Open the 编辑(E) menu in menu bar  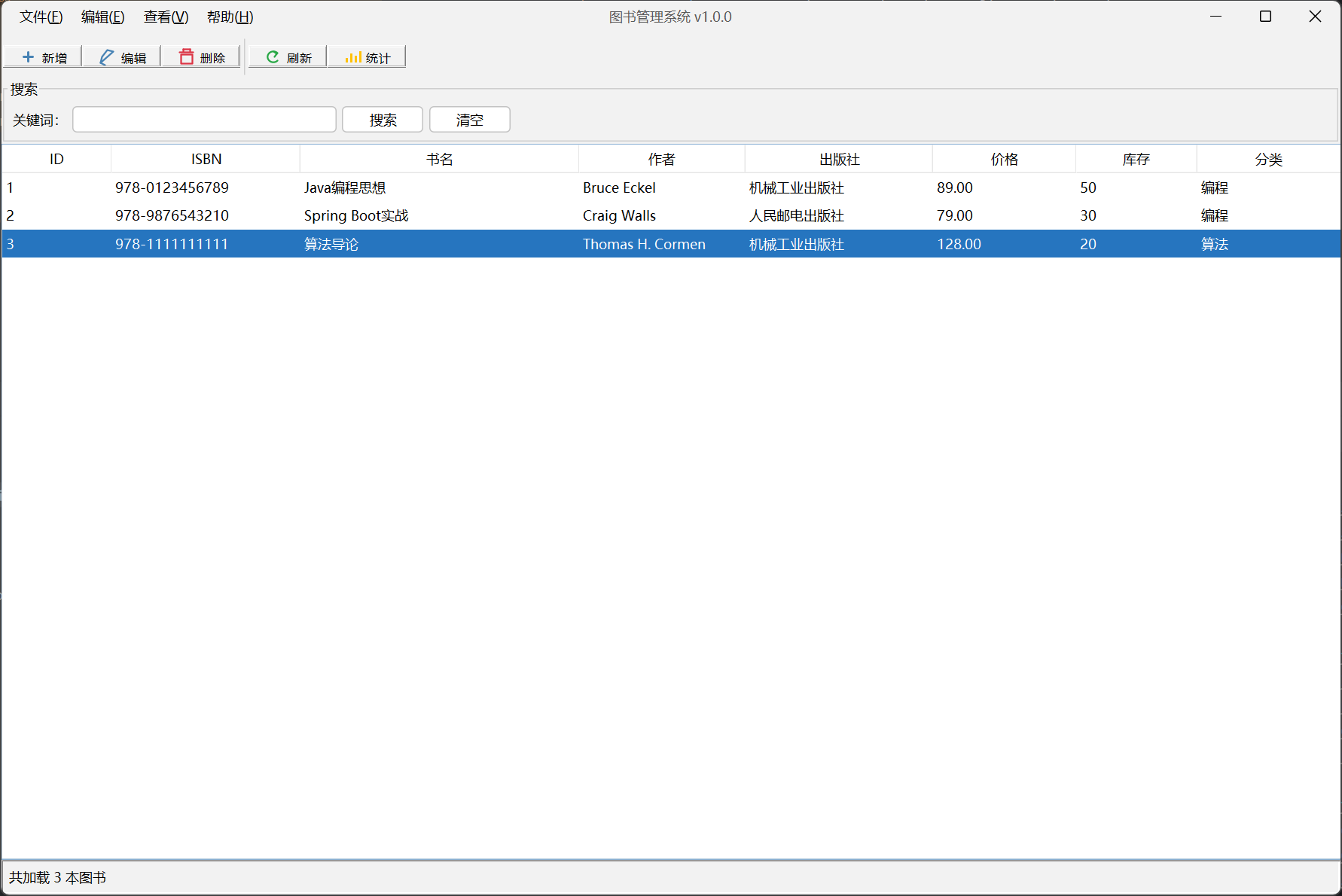[x=103, y=17]
